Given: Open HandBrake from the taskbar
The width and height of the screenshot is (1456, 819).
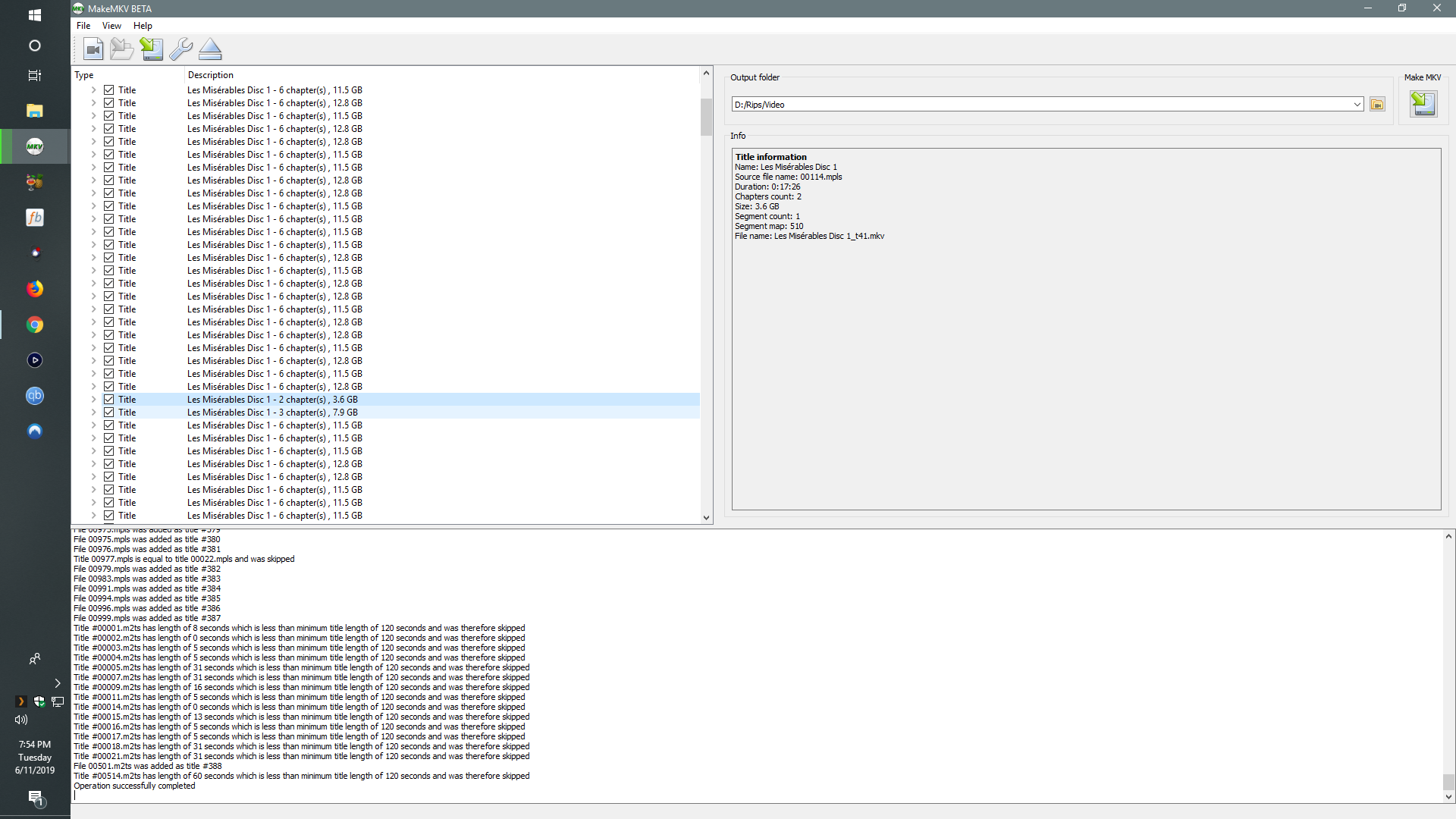Looking at the screenshot, I should pos(35,182).
